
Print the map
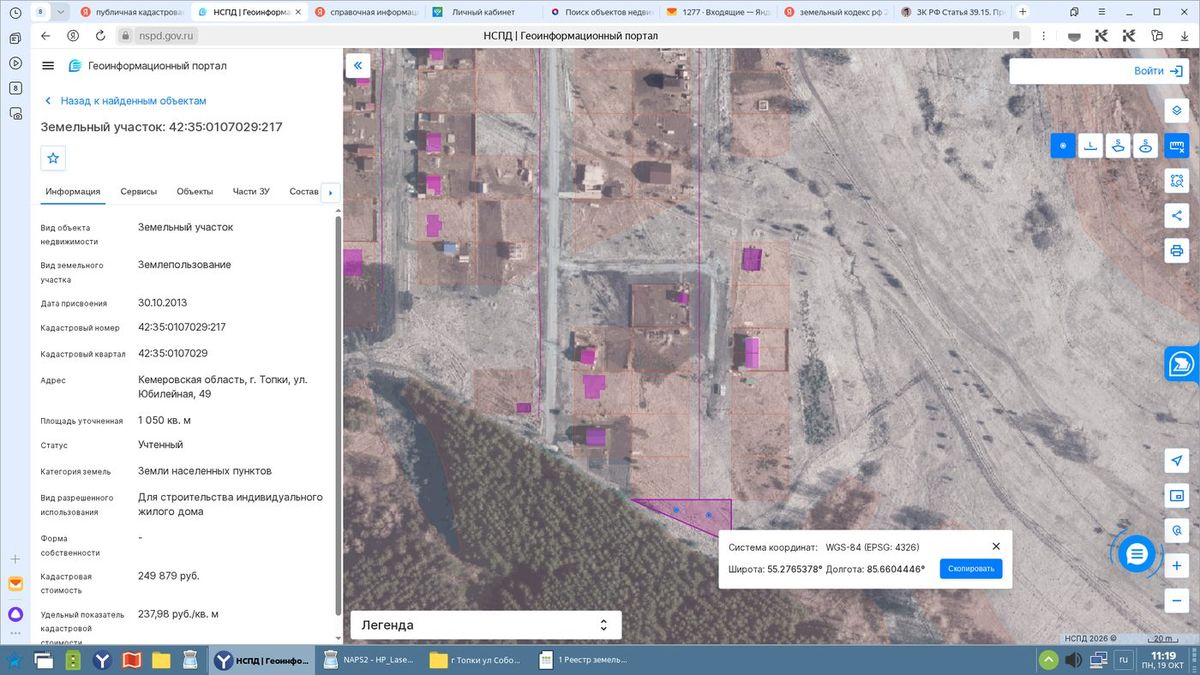tap(1176, 250)
